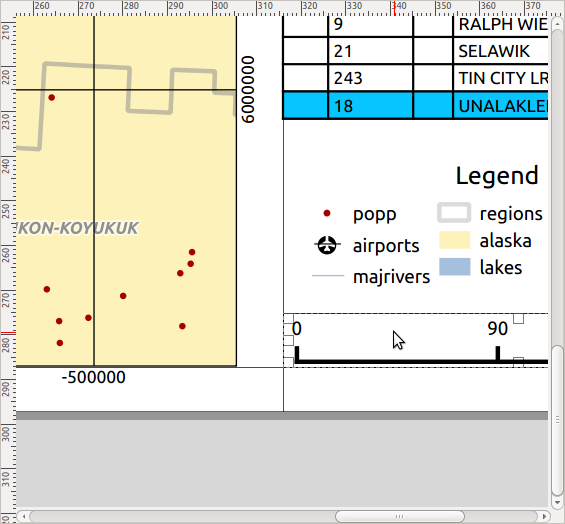Click the horizontal scrollbar right arrow
The width and height of the screenshot is (565, 524).
(x=544, y=516)
